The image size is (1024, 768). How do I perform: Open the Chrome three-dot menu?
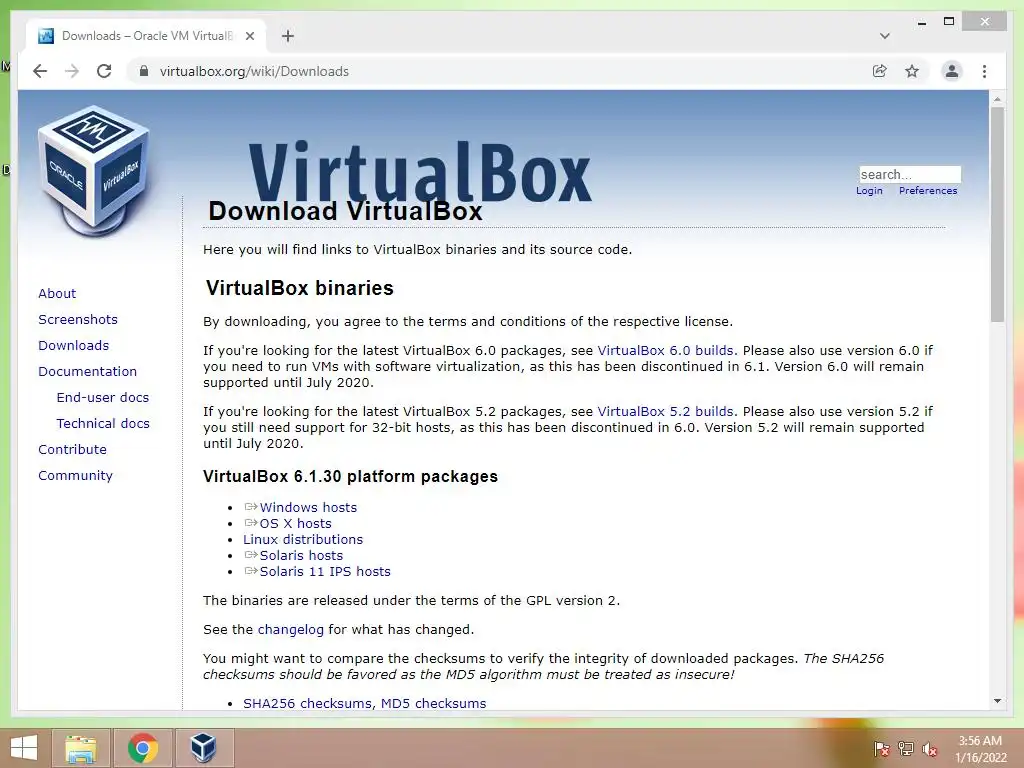click(984, 71)
